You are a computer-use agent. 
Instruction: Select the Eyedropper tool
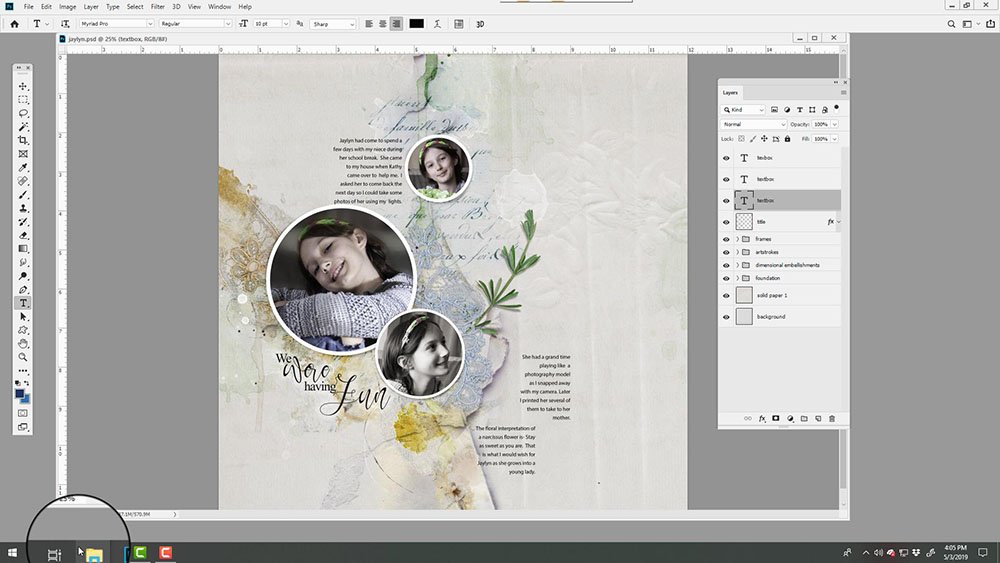click(23, 168)
